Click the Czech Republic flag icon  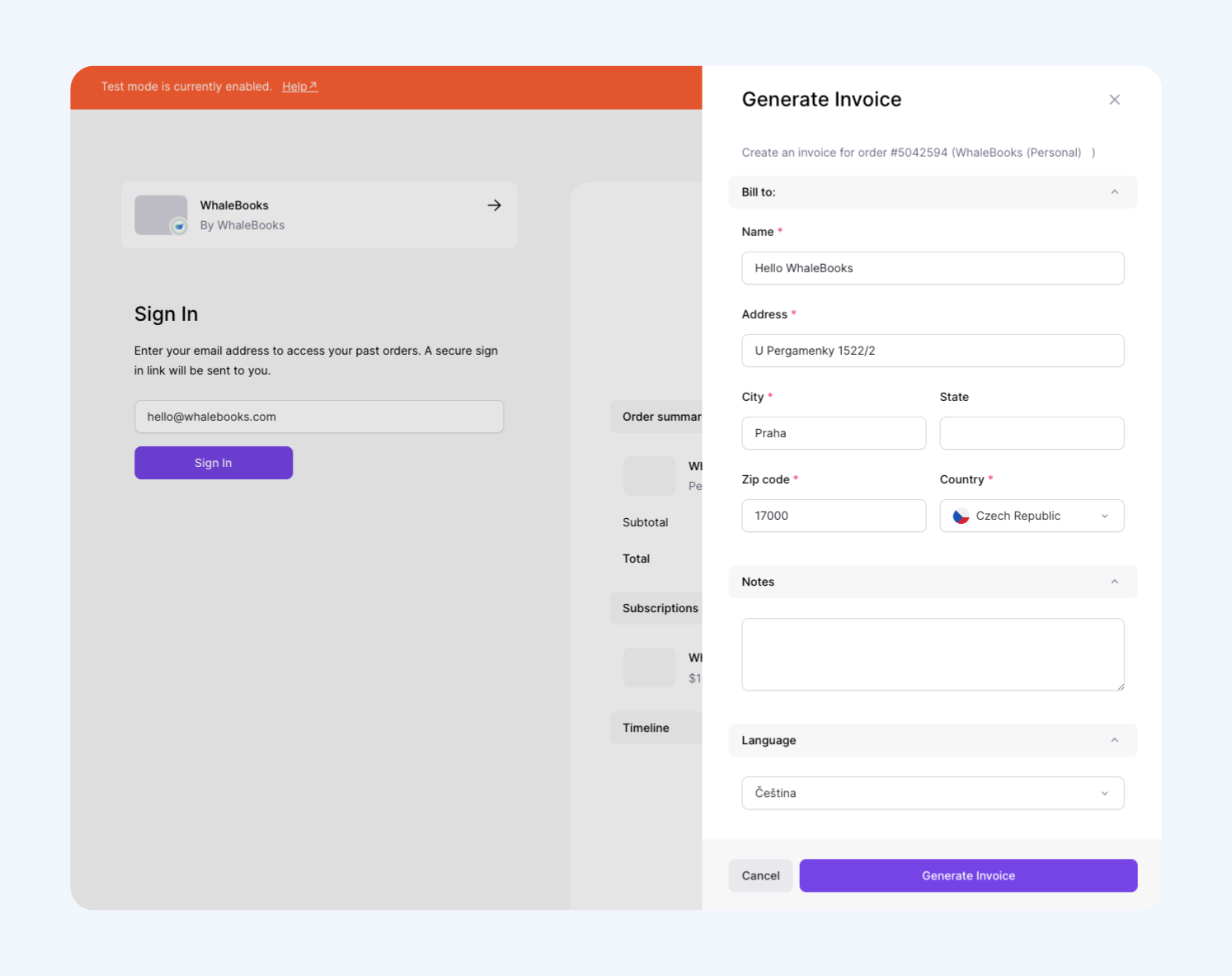(x=961, y=516)
